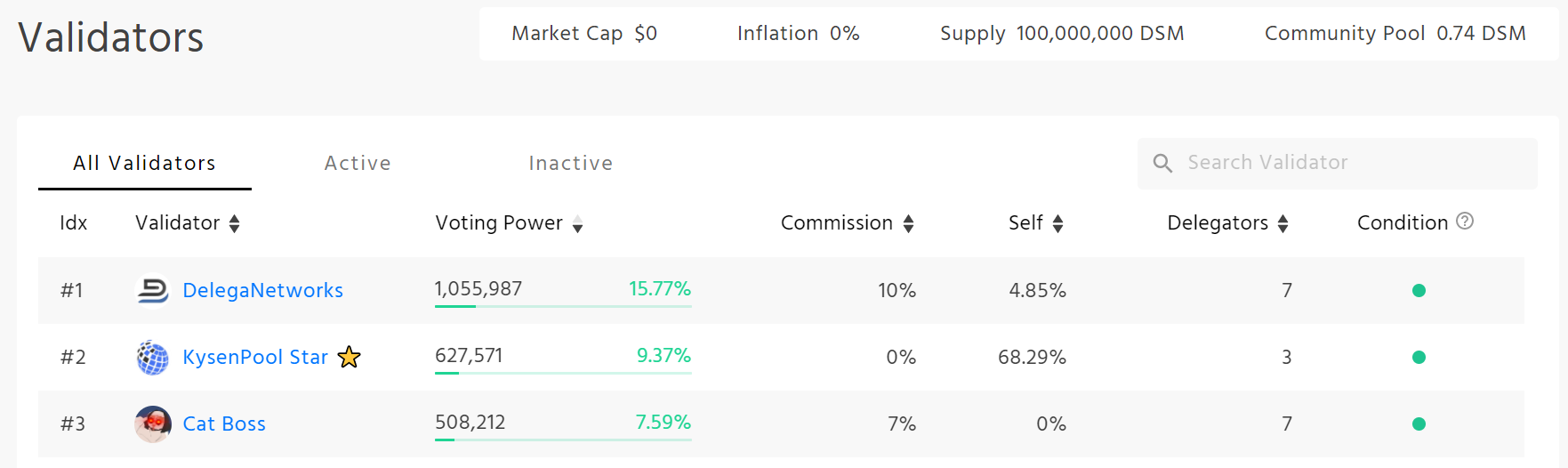Image resolution: width=1568 pixels, height=468 pixels.
Task: Click the Condition help question mark icon
Action: pos(1465,221)
